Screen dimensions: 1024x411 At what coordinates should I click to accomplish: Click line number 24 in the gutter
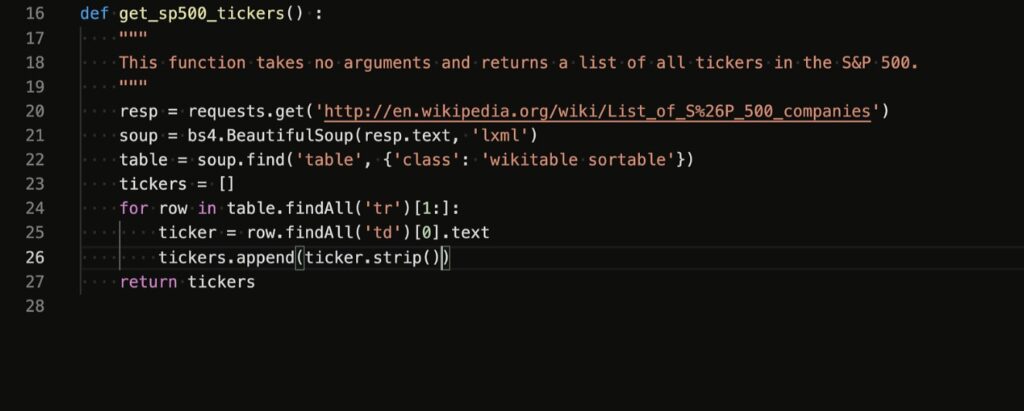point(33,208)
